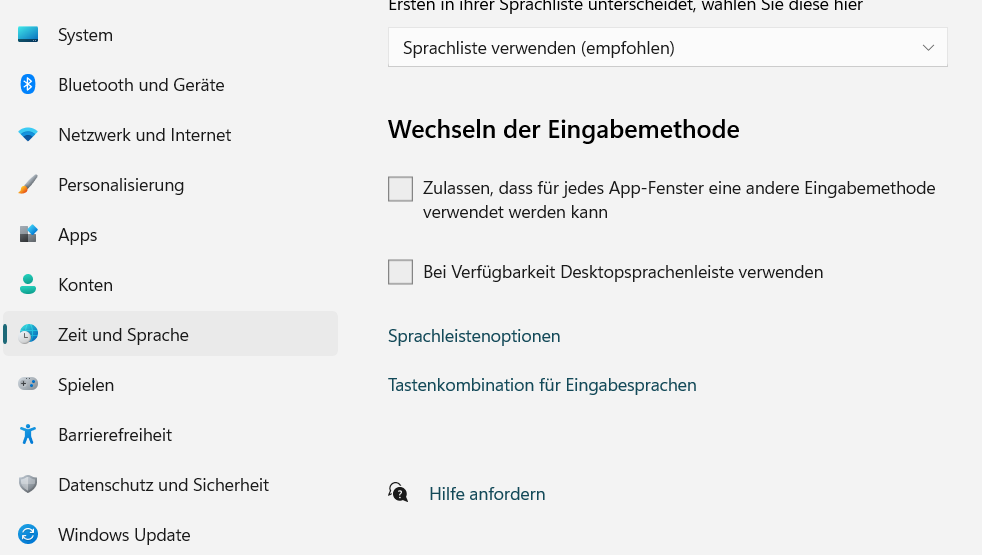Open Zeit und Sprache settings
982x555 pixels.
click(x=123, y=335)
